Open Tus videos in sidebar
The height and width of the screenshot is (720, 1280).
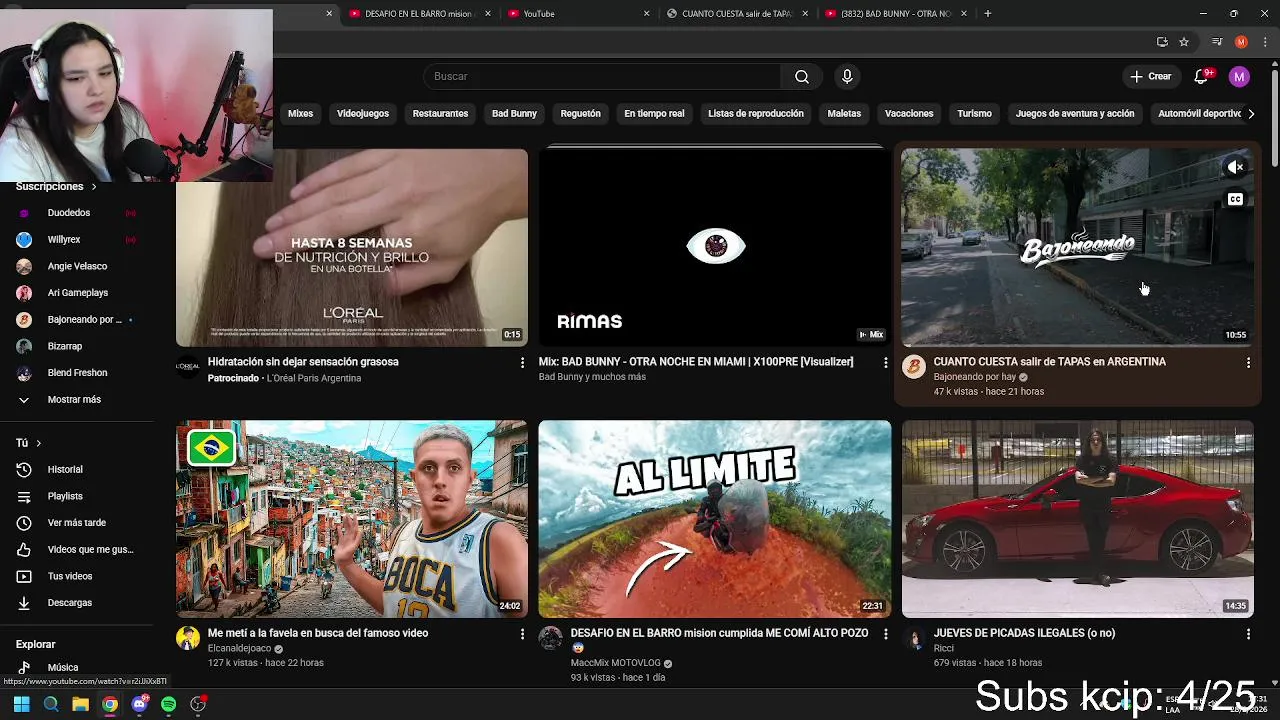(x=72, y=576)
